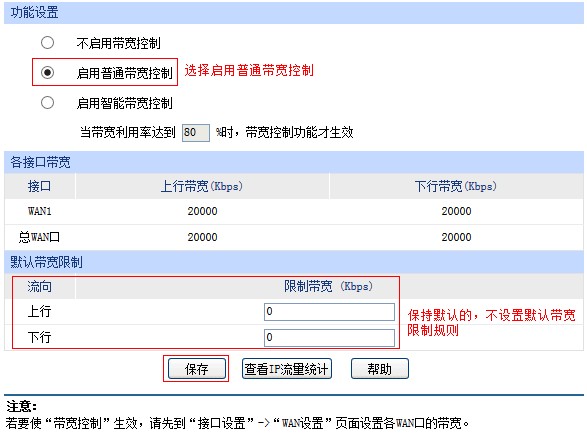Click the 功能设置 section header

294,13
